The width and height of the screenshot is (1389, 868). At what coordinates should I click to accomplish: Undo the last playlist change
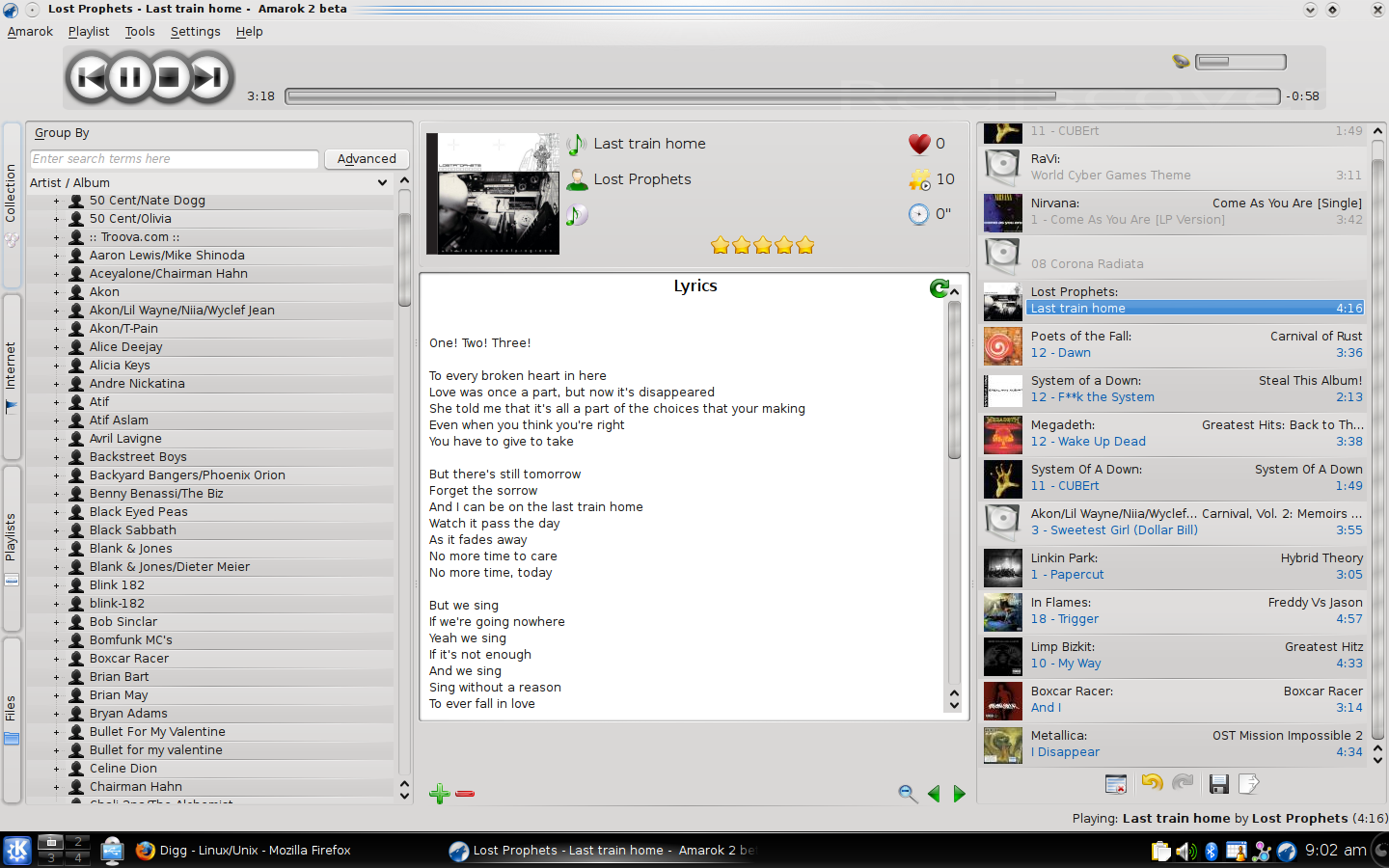point(1152,782)
